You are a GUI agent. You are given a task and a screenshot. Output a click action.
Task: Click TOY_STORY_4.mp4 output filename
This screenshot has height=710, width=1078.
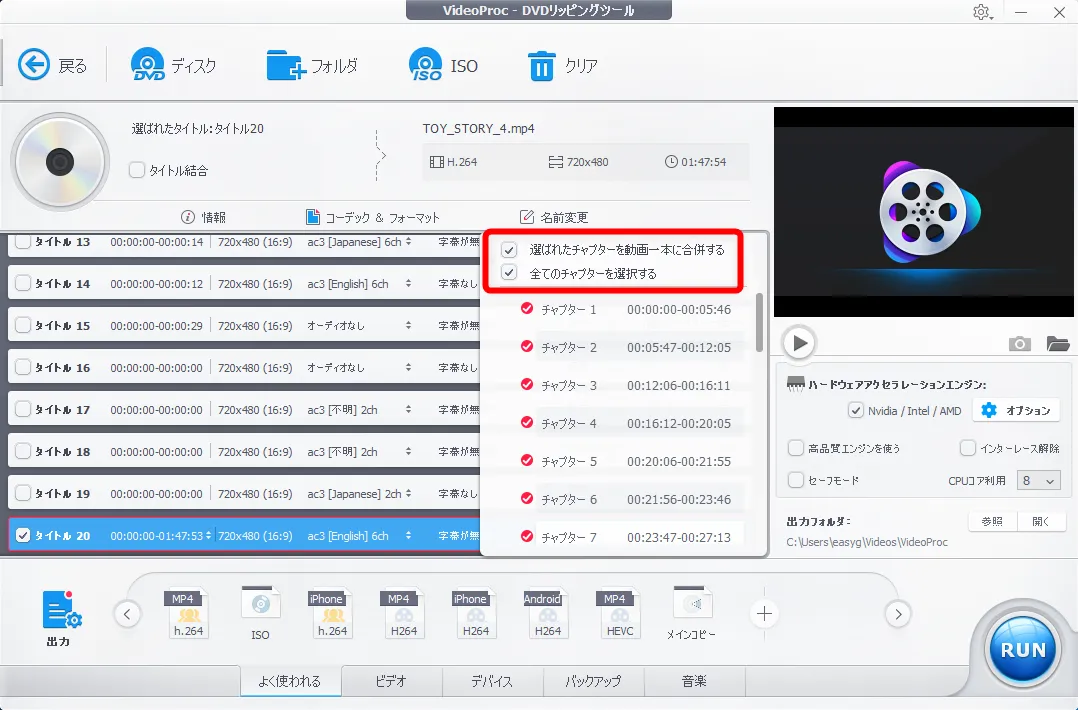tap(478, 129)
